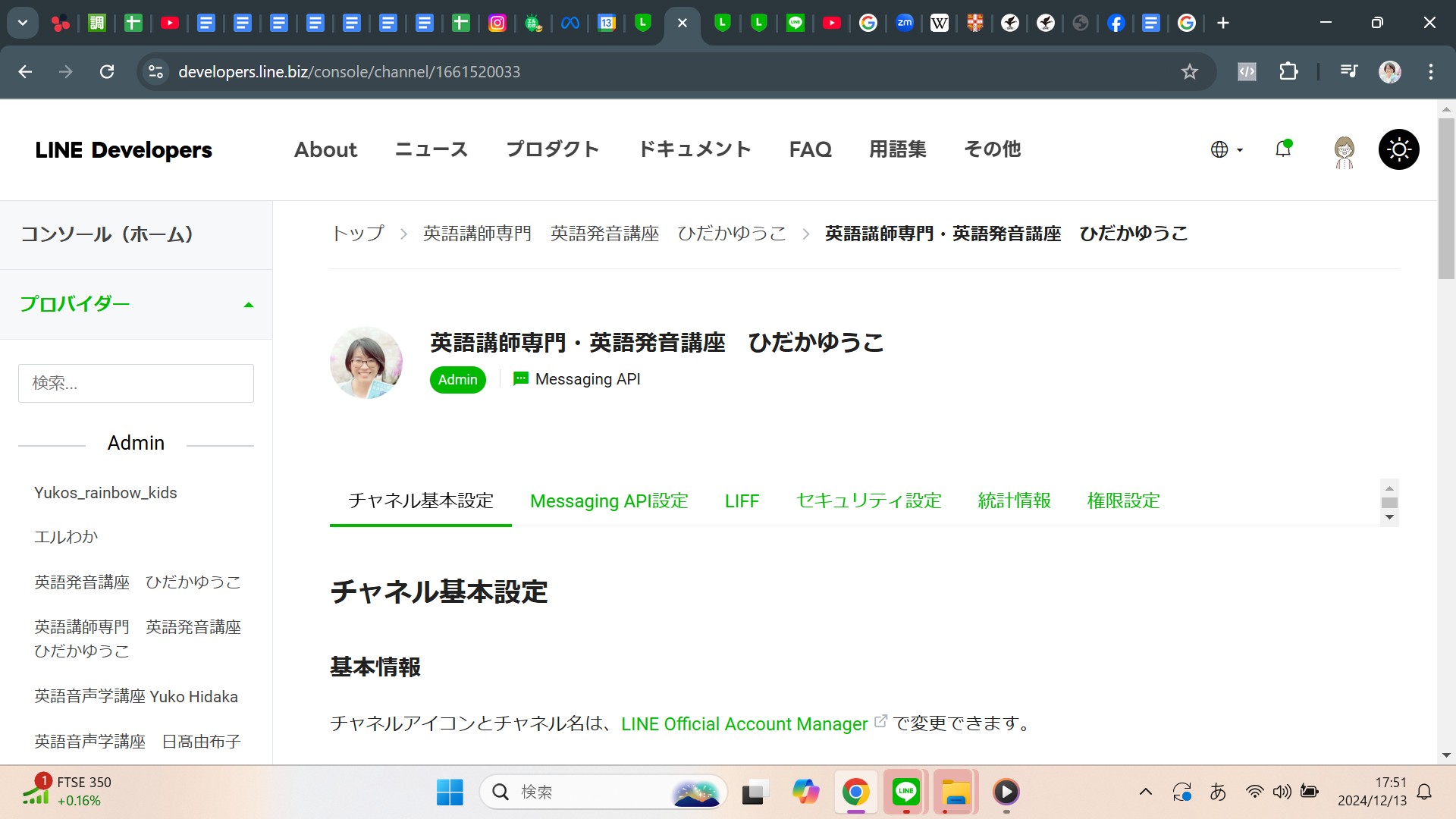Viewport: 1456px width, 819px height.
Task: Open the ドキュメント menu item
Action: (695, 149)
